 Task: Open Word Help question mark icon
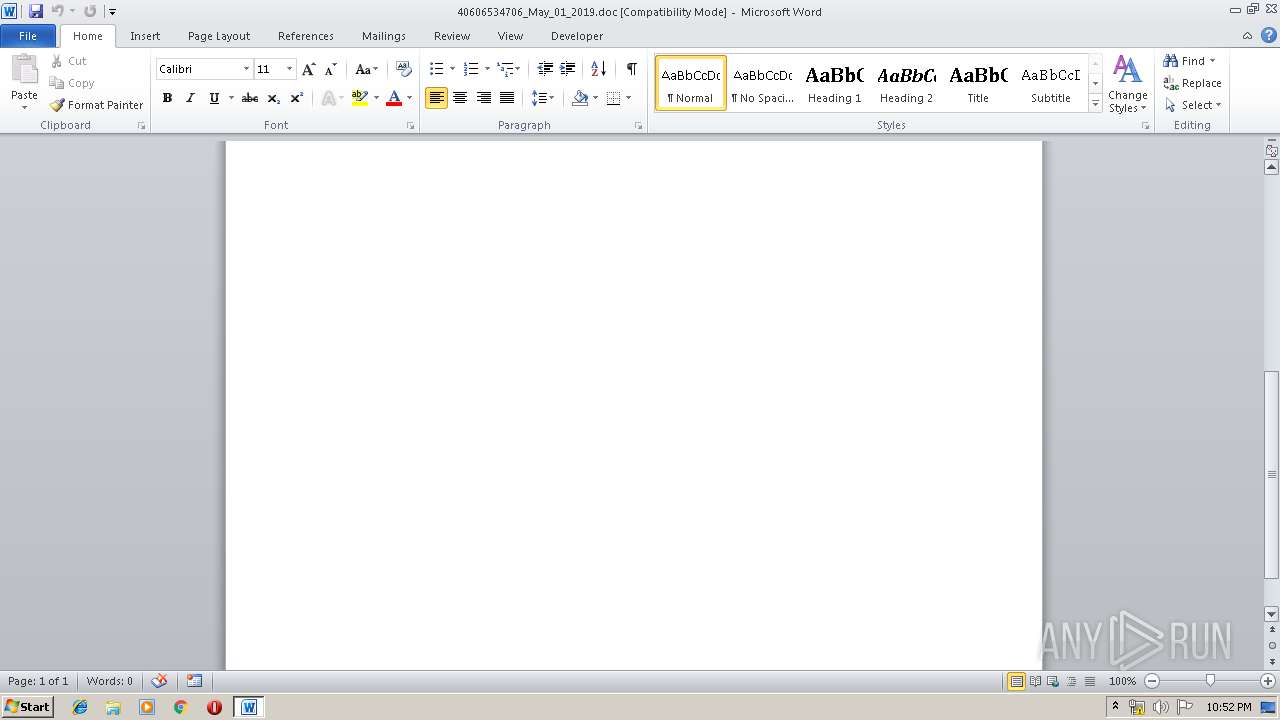(1268, 36)
